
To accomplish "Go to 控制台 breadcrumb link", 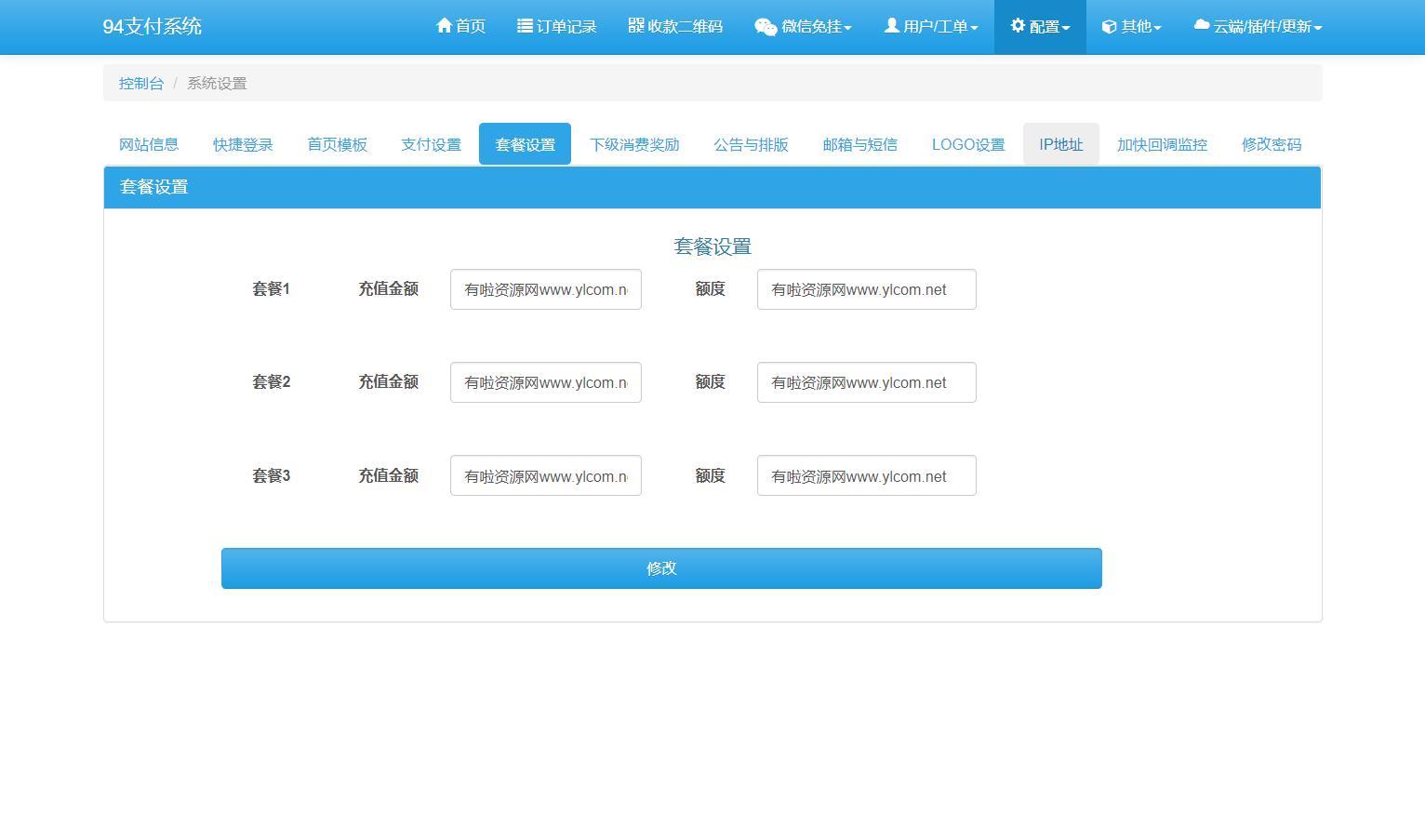I will [x=141, y=83].
